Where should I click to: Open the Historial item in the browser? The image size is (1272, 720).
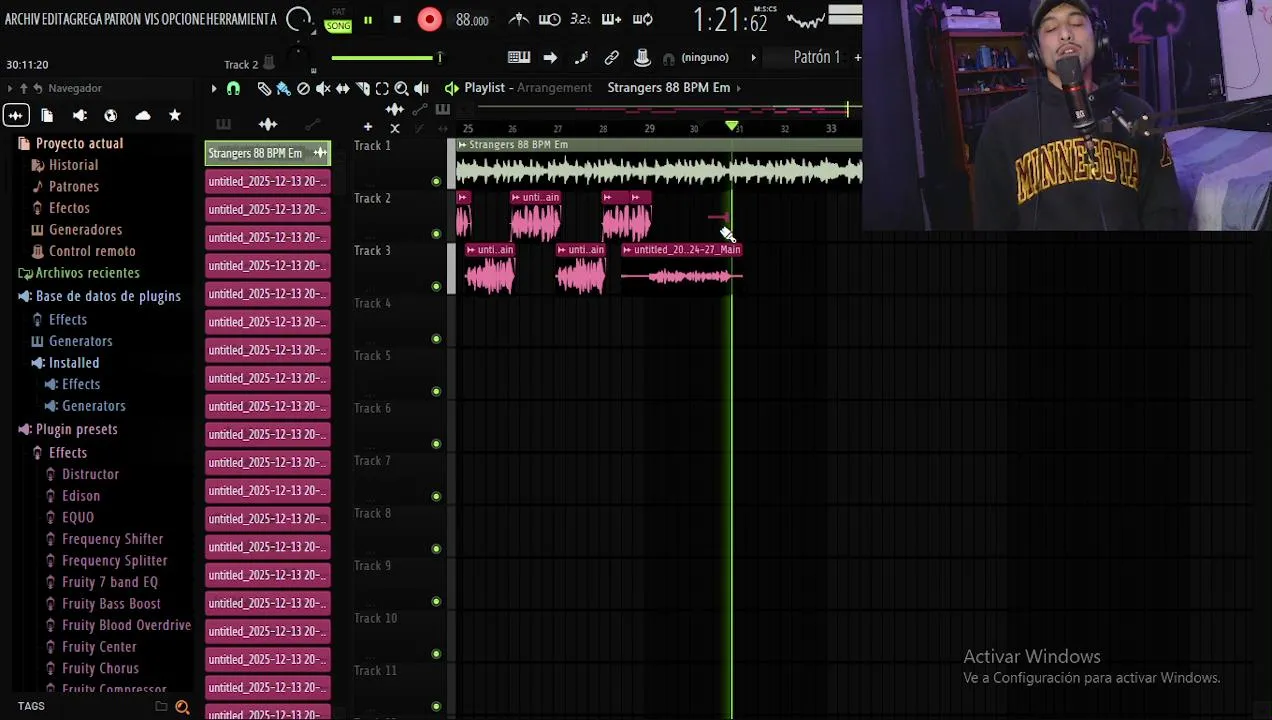click(x=73, y=165)
